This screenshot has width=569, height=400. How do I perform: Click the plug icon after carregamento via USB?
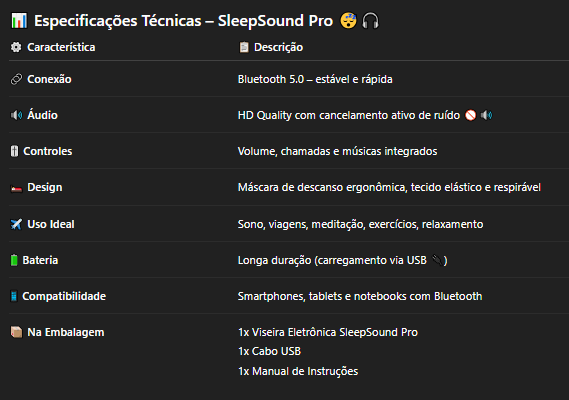[x=437, y=260]
